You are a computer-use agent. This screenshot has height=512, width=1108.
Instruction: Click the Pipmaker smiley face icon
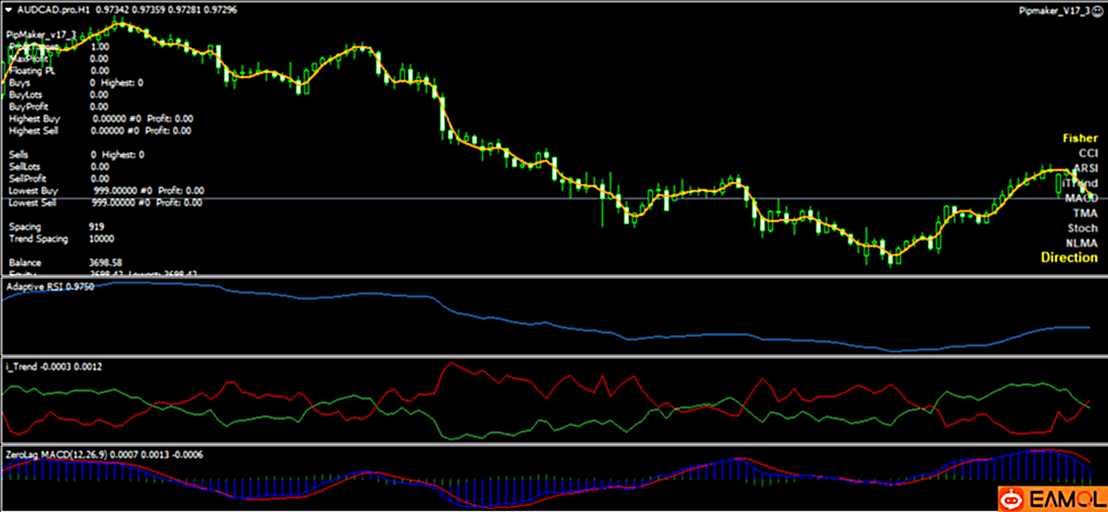pyautogui.click(x=1096, y=8)
